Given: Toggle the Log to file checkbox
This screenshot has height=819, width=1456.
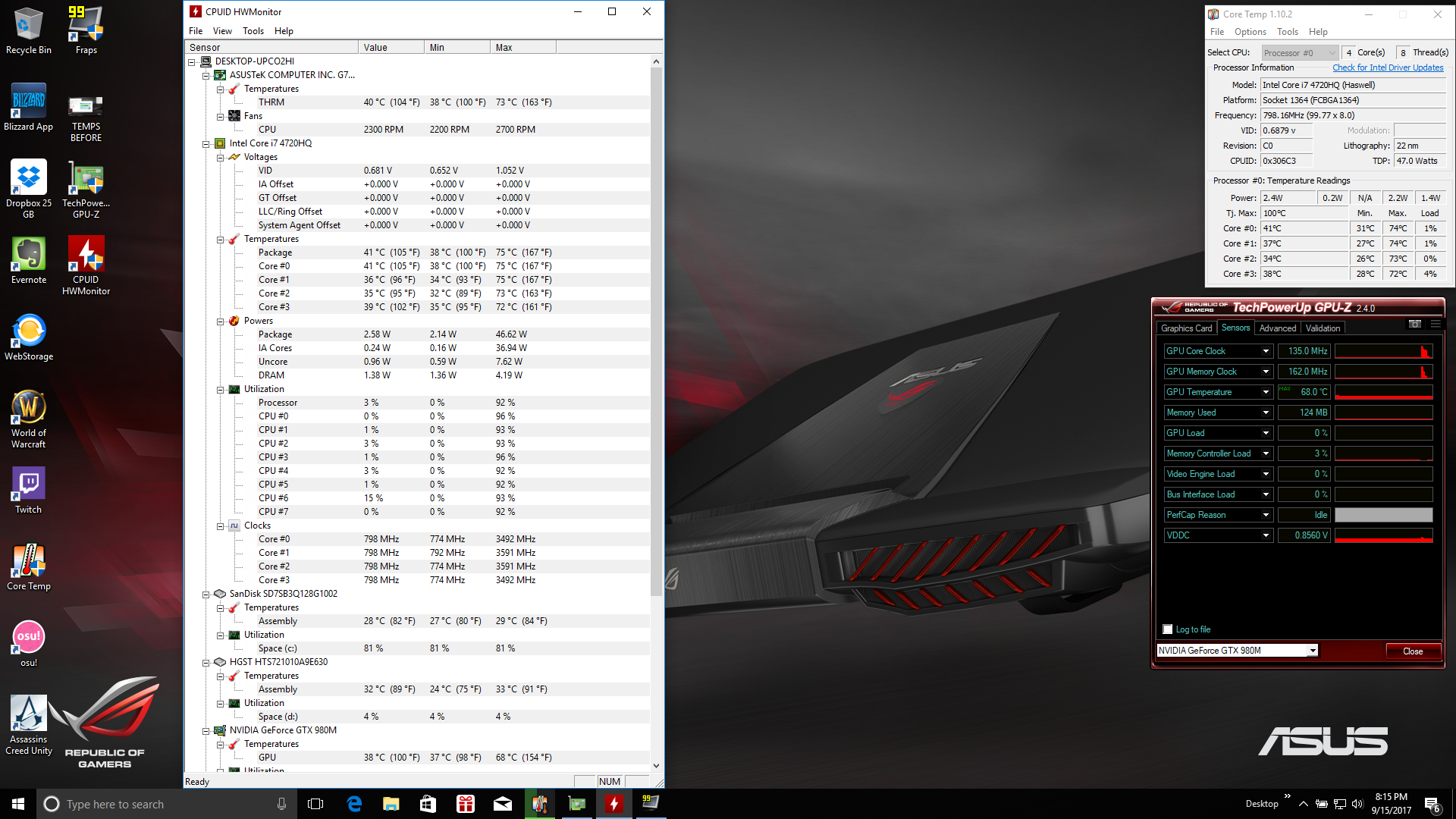Looking at the screenshot, I should (1168, 629).
